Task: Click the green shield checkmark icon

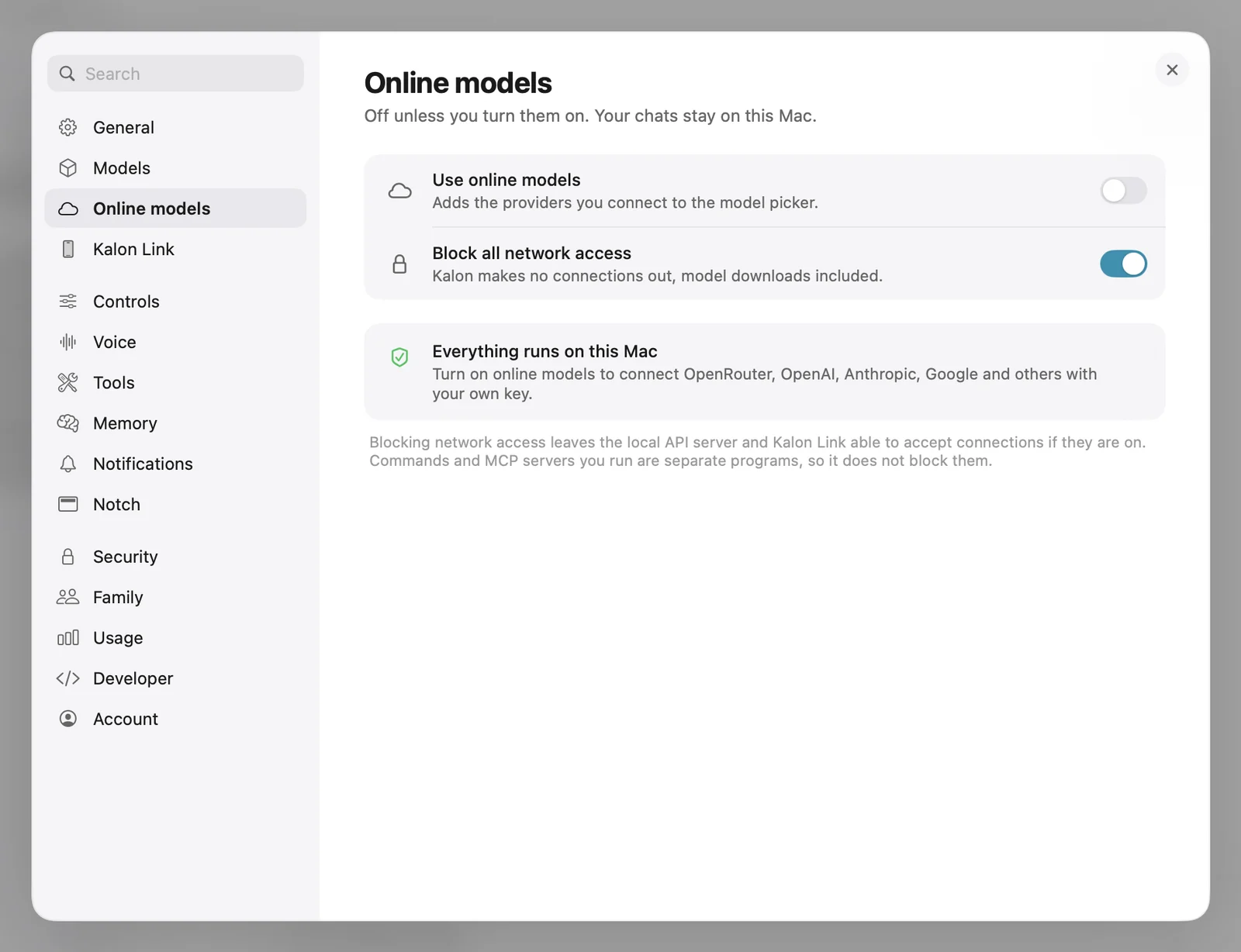Action: [x=399, y=357]
